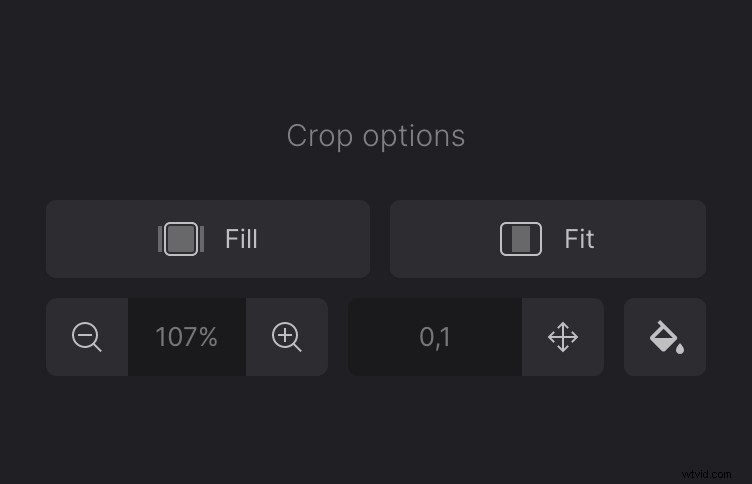Click the Crop options heading
The width and height of the screenshot is (752, 484).
pyautogui.click(x=376, y=136)
